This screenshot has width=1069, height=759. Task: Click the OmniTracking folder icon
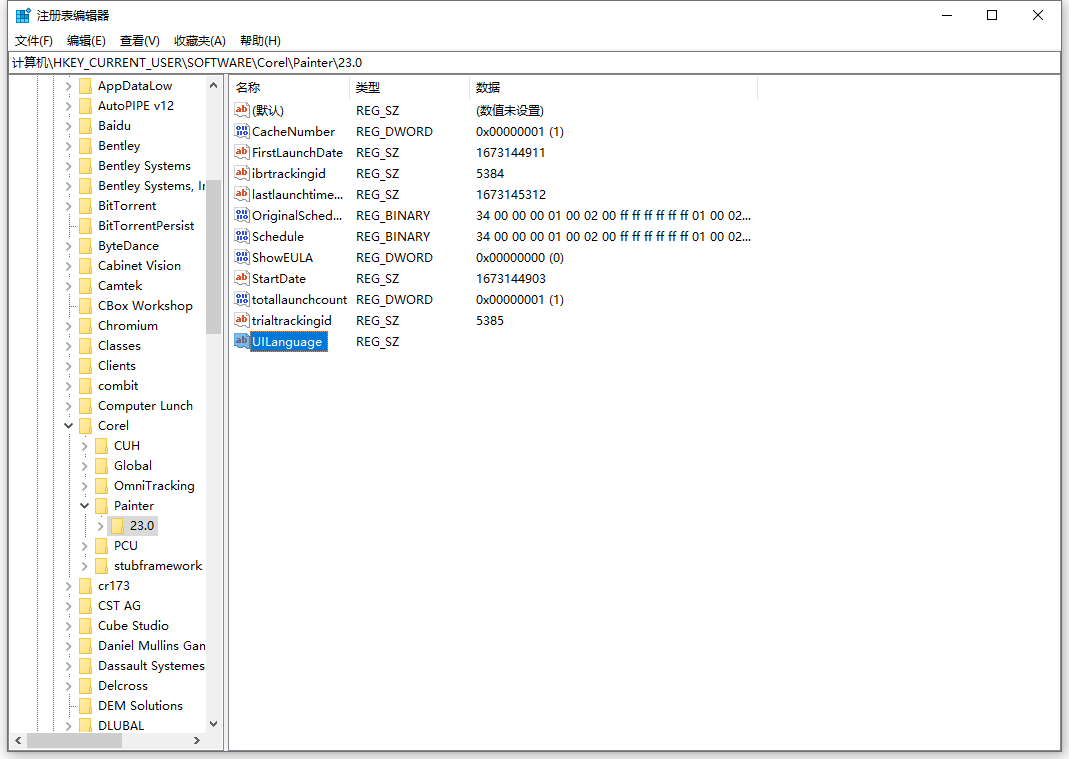point(102,486)
